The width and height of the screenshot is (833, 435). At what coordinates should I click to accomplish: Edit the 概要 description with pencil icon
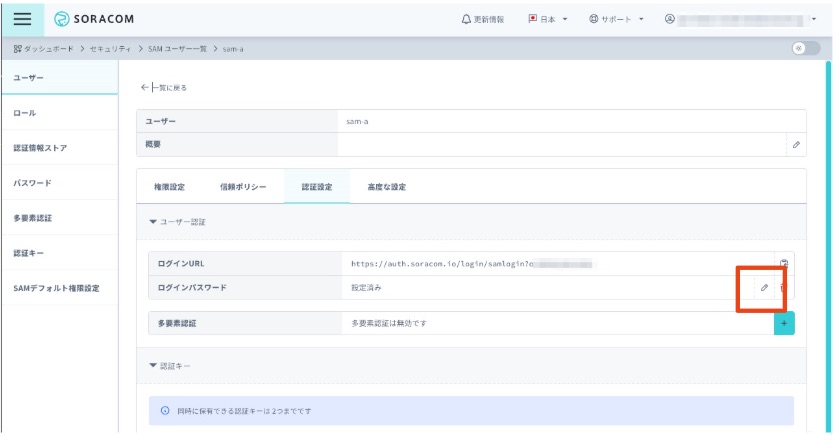point(796,145)
